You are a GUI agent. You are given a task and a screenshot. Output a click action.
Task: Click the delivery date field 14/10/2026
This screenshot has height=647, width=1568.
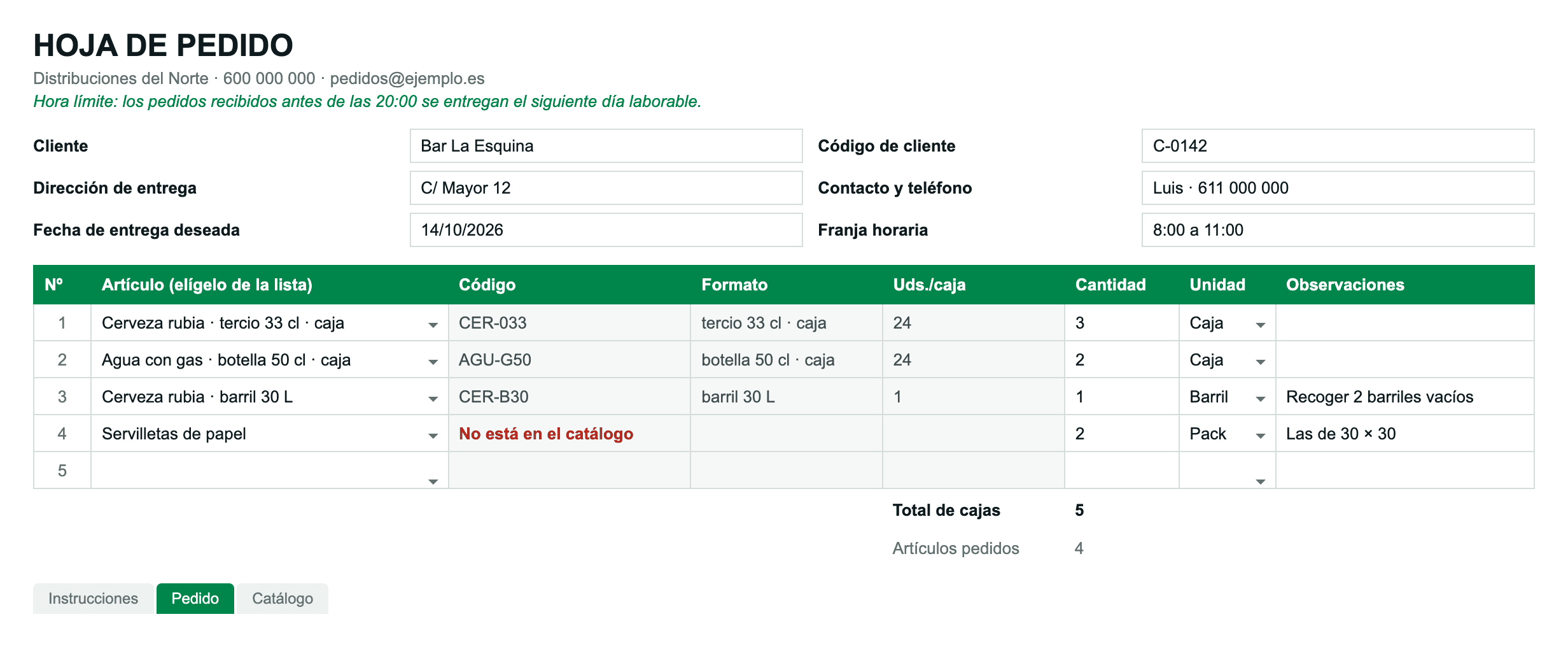[606, 230]
